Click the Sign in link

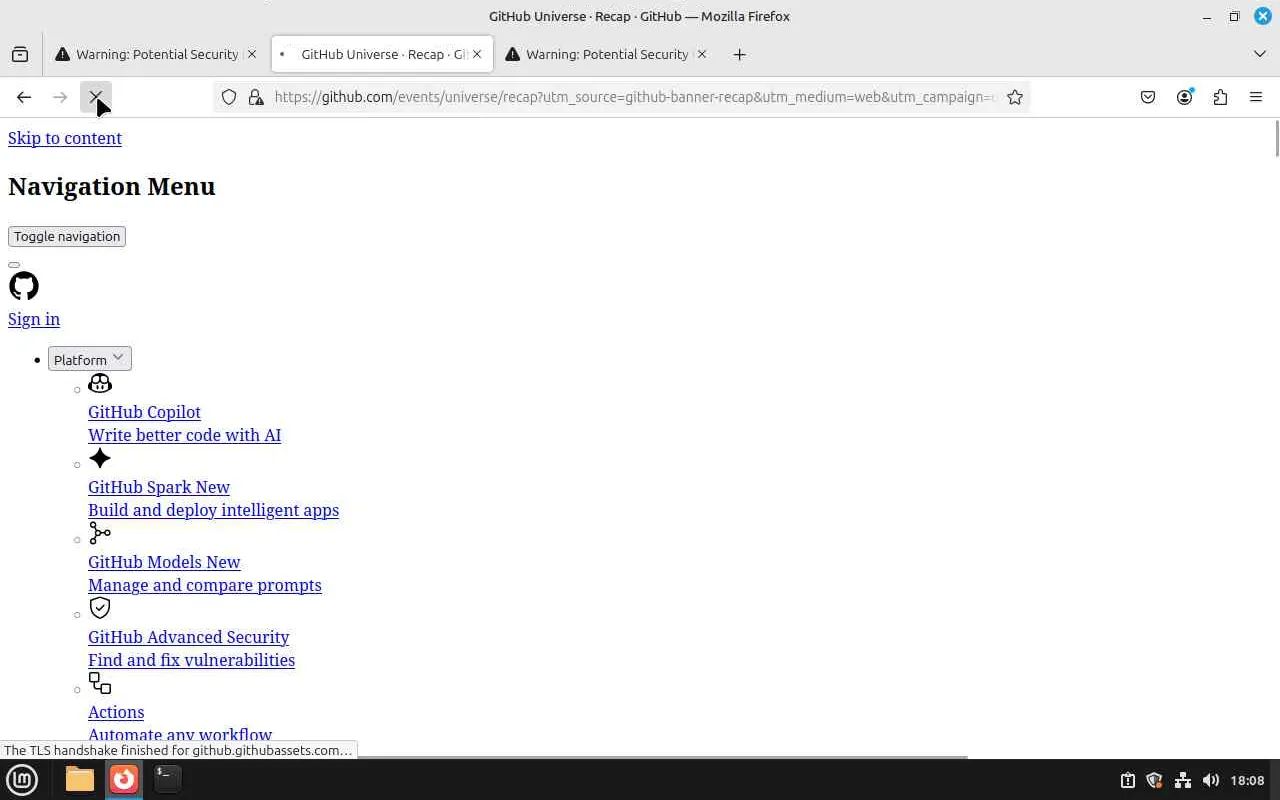[34, 319]
